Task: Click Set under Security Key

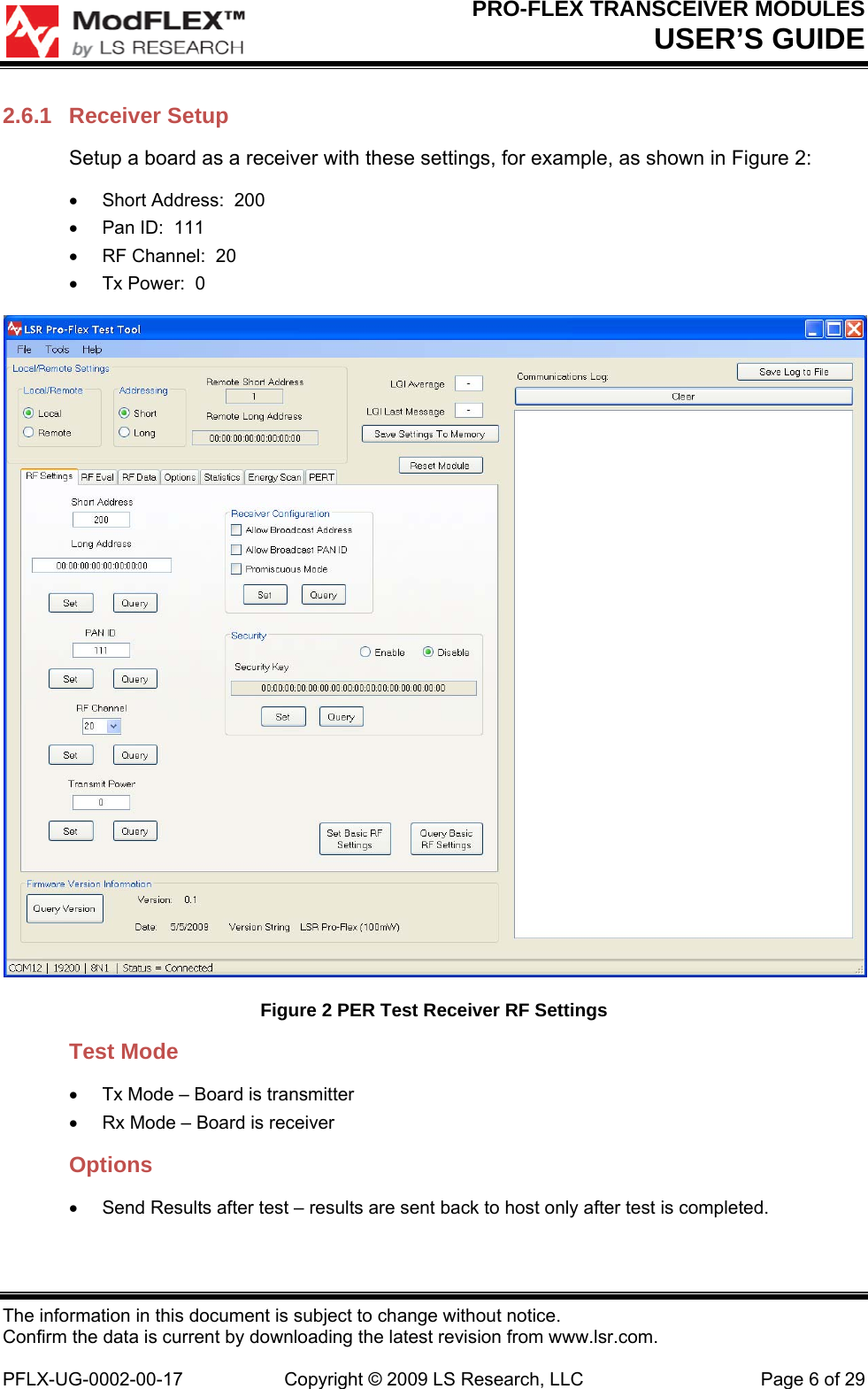Action: (284, 717)
